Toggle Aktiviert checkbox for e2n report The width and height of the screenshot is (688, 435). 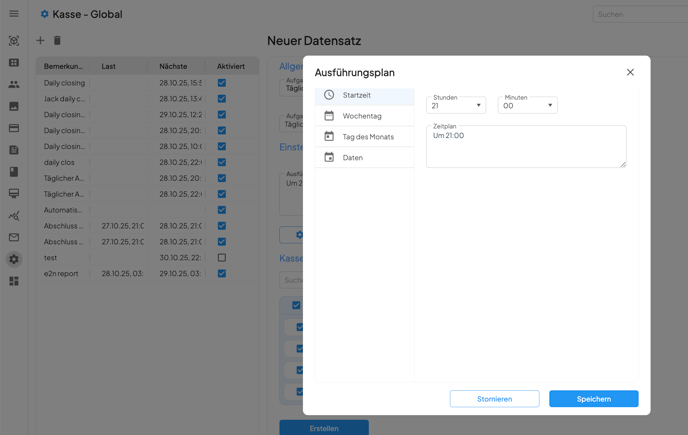coord(222,273)
